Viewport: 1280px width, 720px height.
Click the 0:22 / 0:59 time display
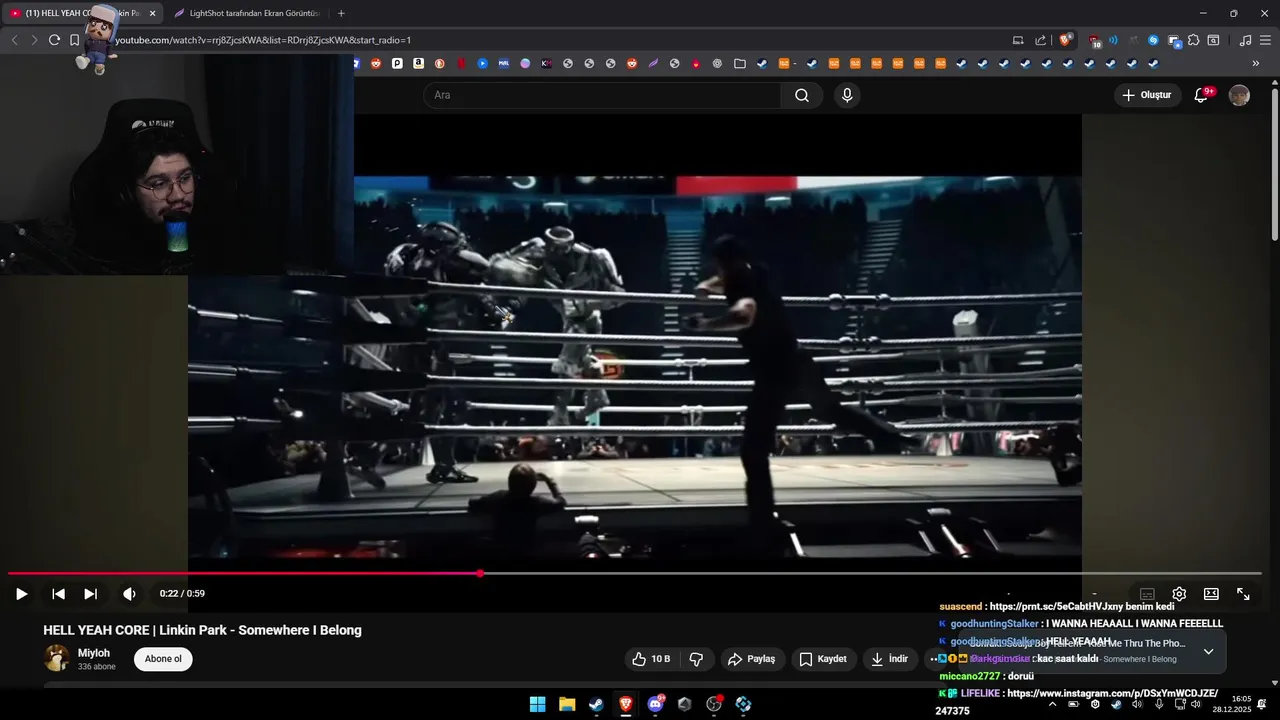coord(182,594)
